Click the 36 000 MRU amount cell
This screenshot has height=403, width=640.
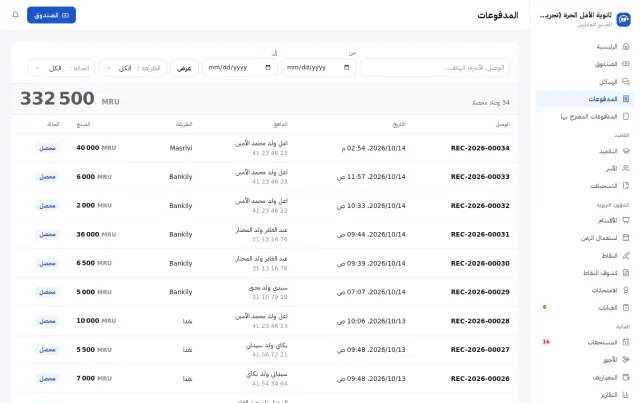pos(96,234)
